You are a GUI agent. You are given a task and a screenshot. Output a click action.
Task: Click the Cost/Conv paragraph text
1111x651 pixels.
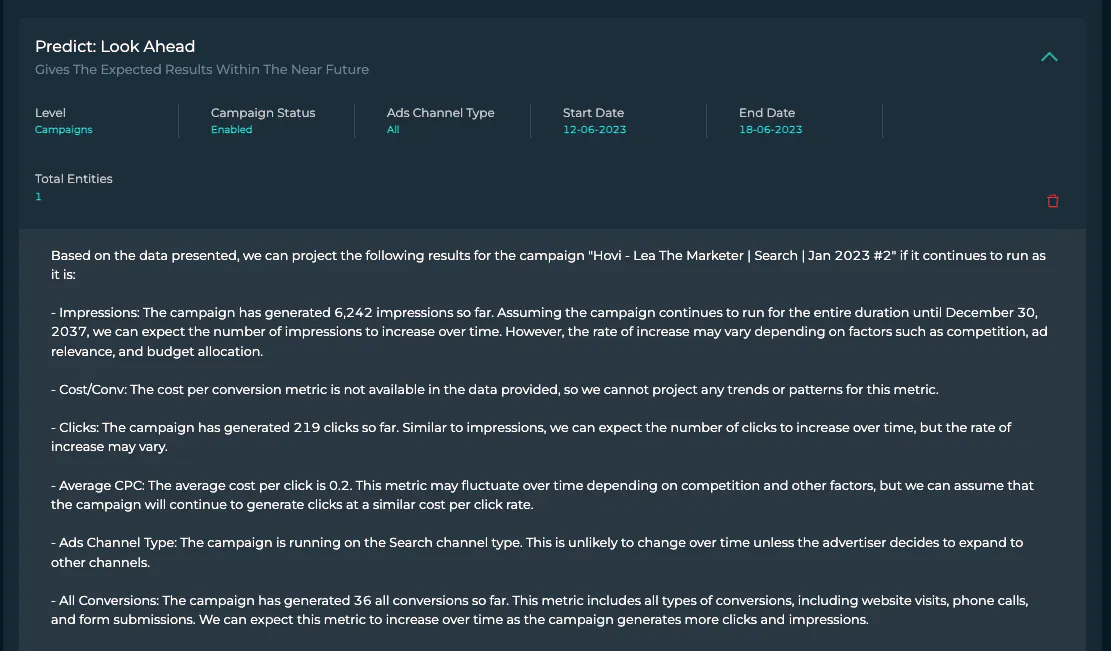[495, 390]
